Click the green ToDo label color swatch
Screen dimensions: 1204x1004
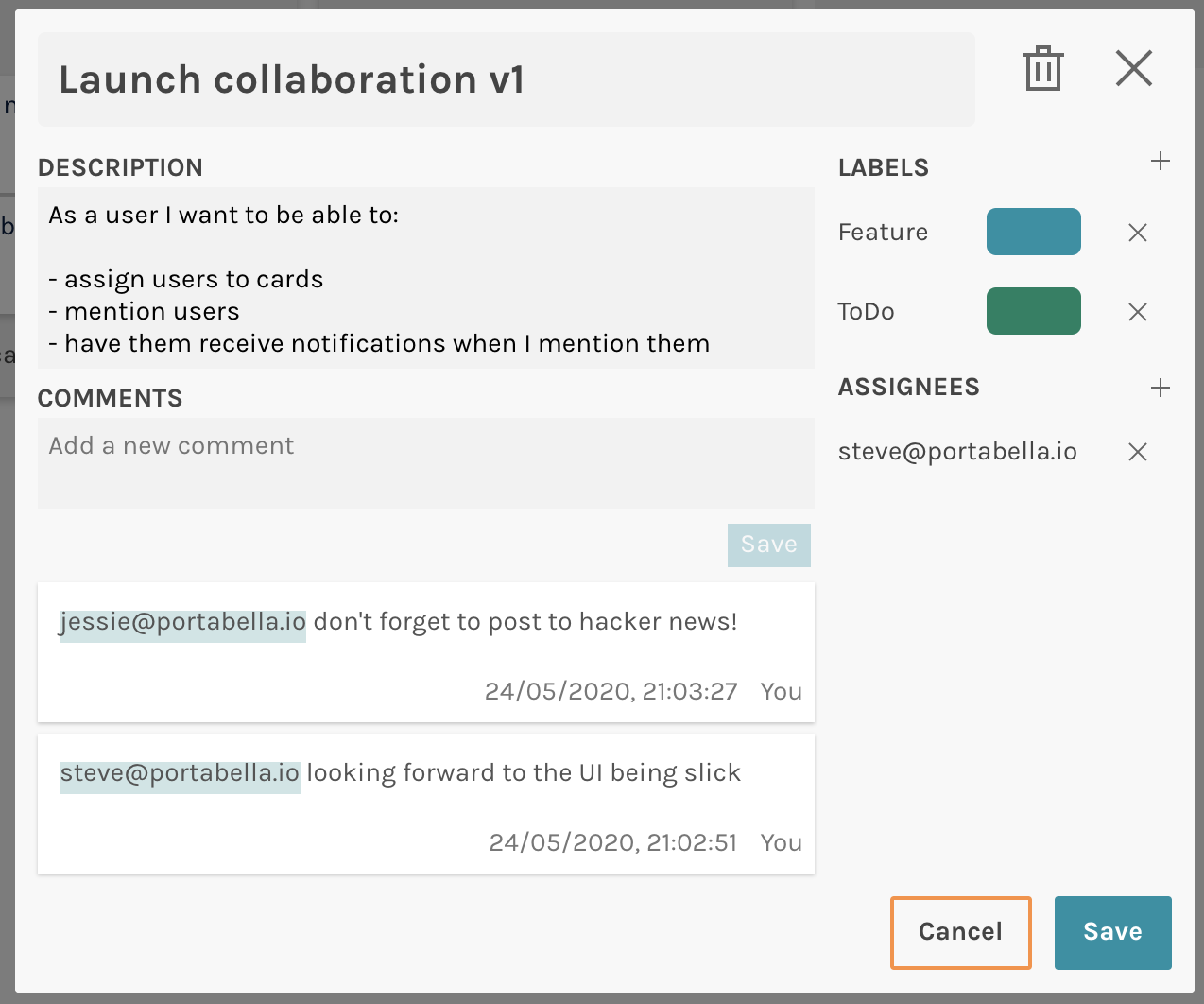1033,311
